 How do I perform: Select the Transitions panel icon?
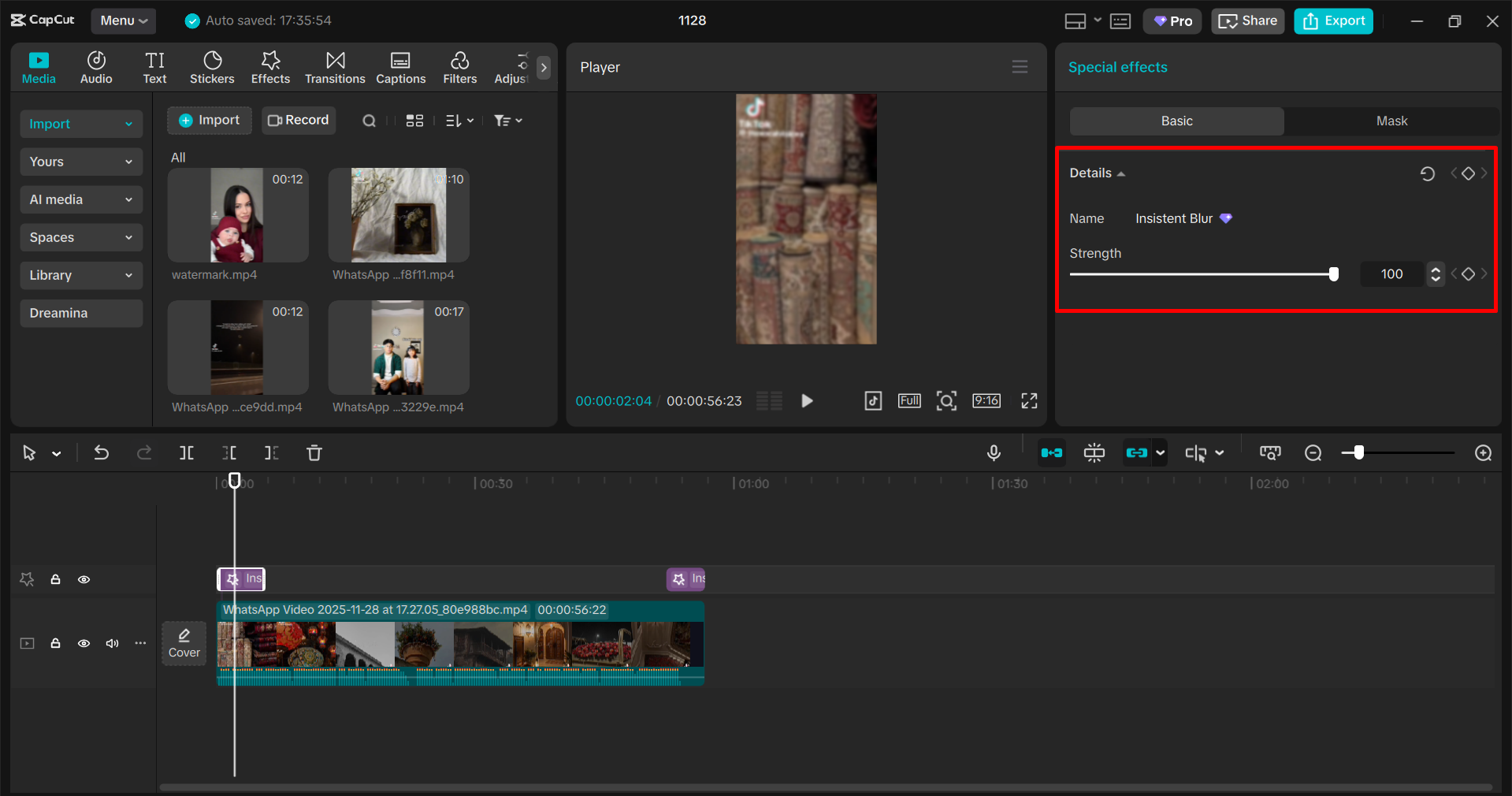point(335,67)
